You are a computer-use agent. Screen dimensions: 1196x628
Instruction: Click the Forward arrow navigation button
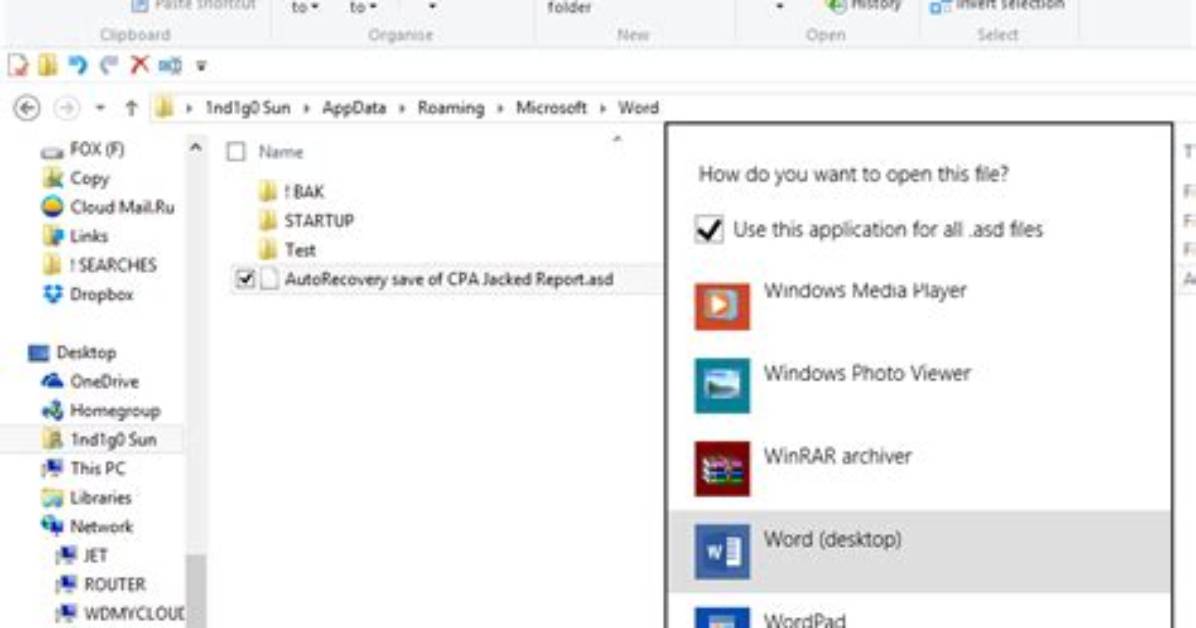point(66,108)
